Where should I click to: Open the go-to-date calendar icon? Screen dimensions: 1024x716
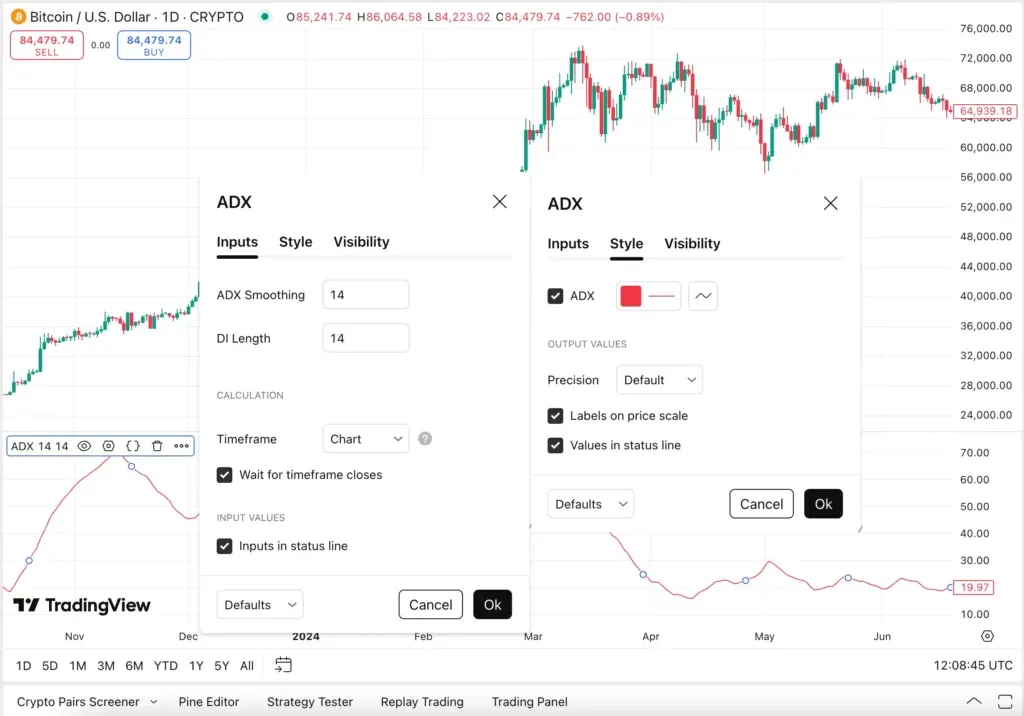(283, 665)
